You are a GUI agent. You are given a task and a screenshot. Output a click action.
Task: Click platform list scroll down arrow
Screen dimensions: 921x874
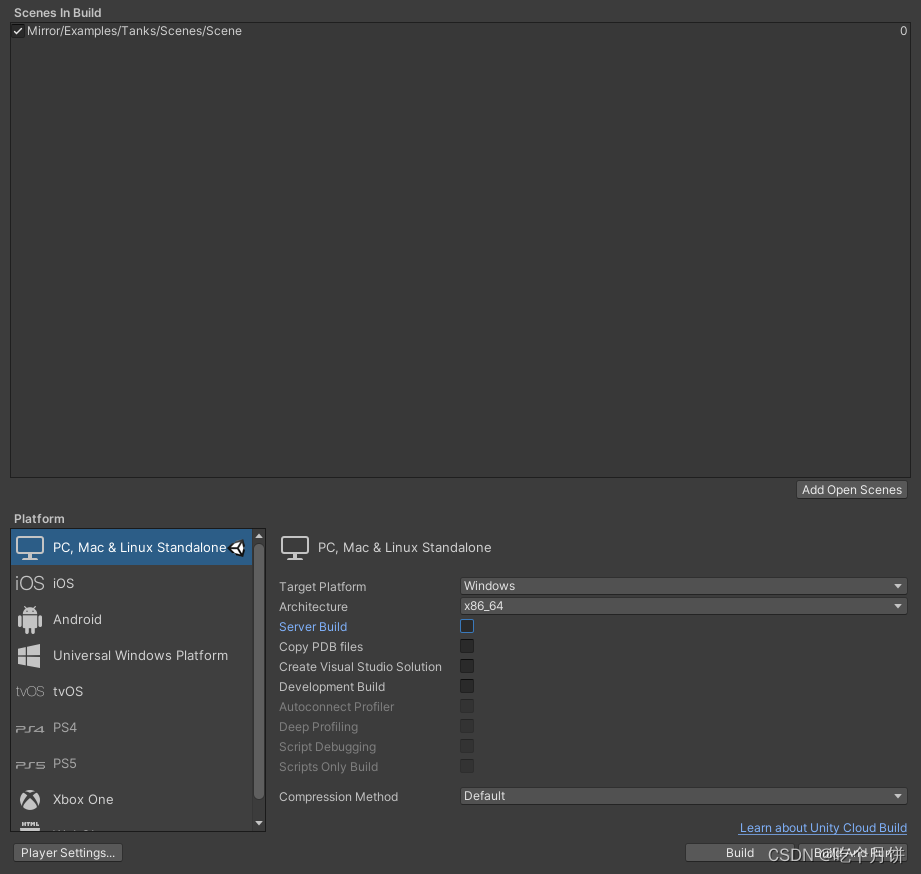[x=259, y=823]
